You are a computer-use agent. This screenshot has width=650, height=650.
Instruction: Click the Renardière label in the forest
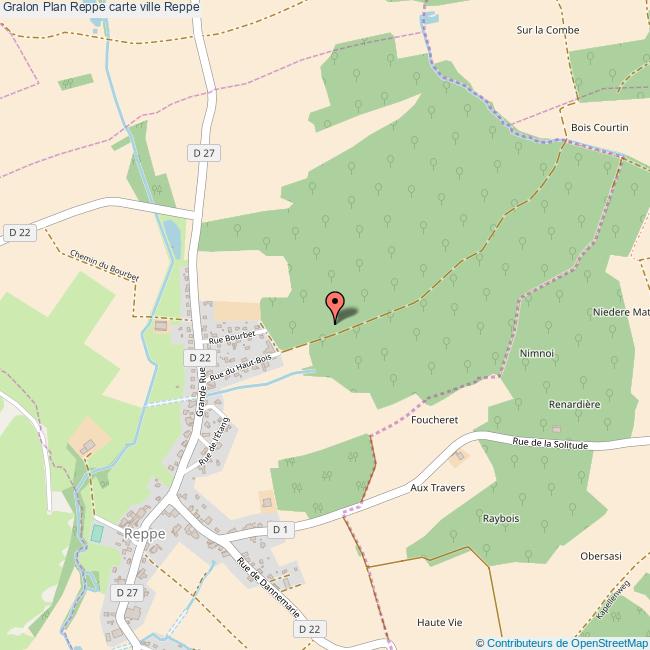[x=574, y=404]
